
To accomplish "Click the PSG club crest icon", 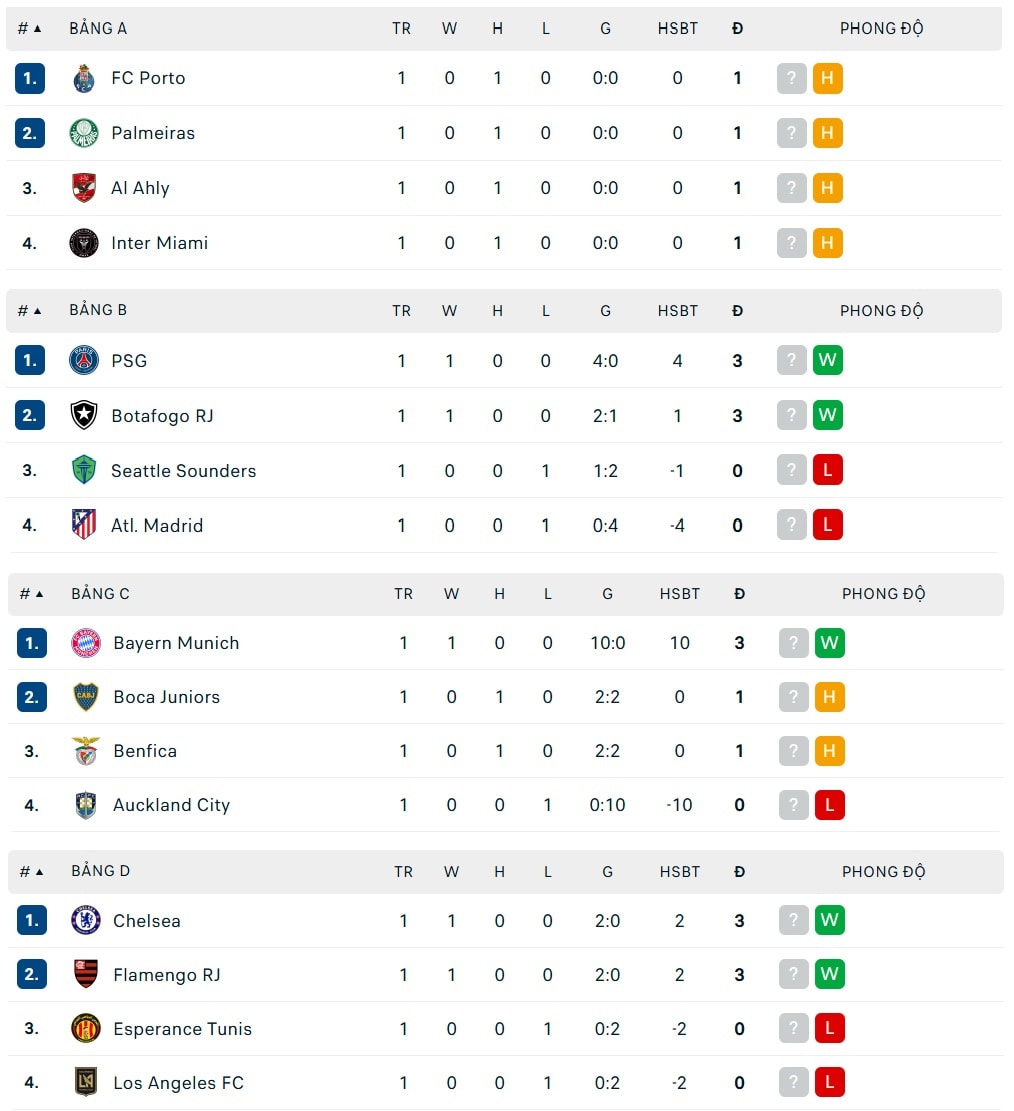I will 84,361.
